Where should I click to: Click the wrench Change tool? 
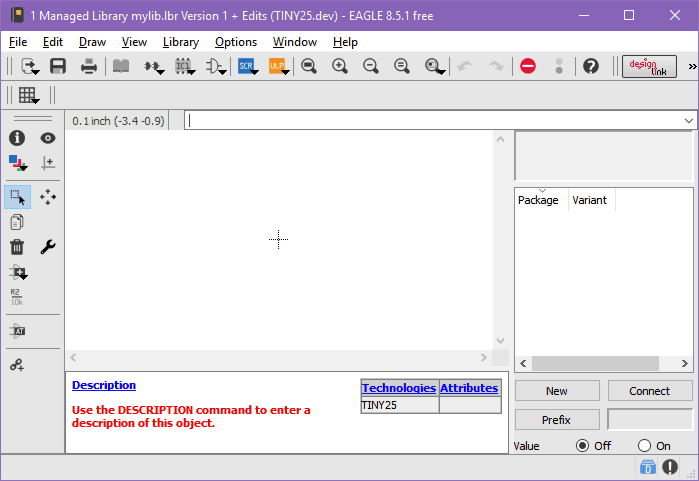[48, 247]
